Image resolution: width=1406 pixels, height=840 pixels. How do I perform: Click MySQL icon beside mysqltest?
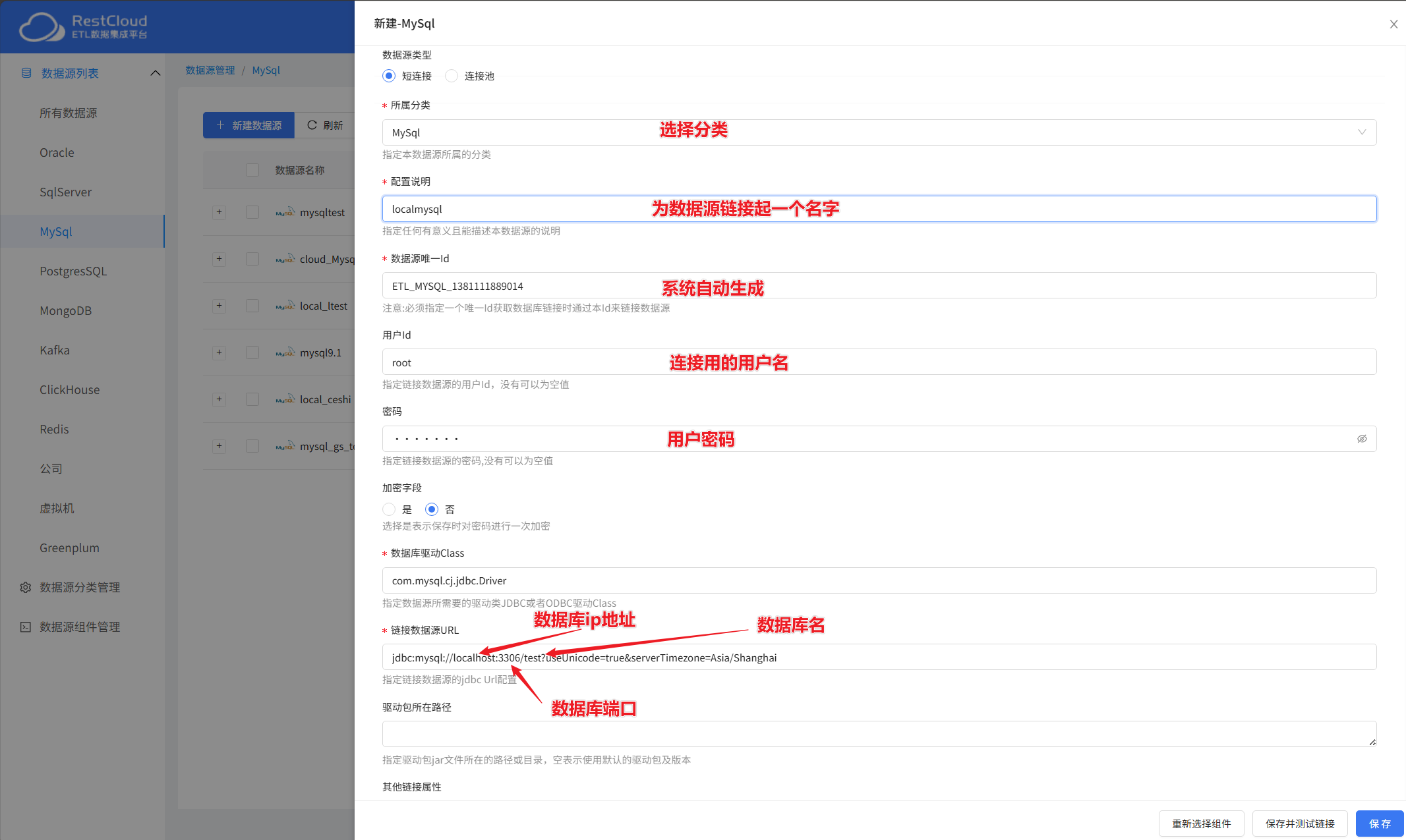(x=285, y=212)
